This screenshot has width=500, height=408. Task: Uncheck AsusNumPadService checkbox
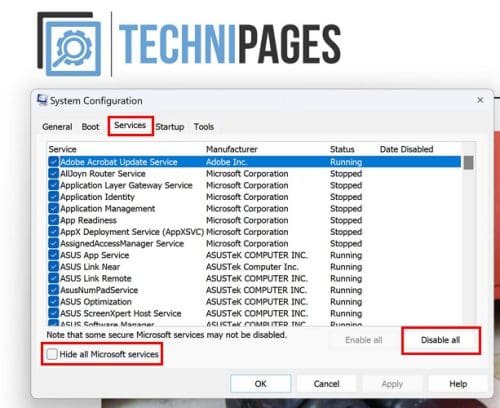coord(53,290)
